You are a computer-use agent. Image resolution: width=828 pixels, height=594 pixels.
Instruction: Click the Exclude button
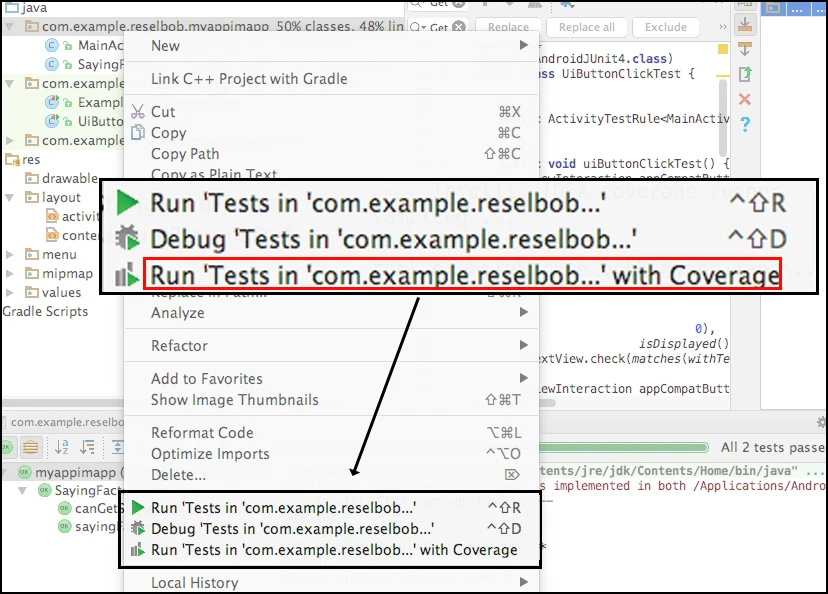pos(665,27)
